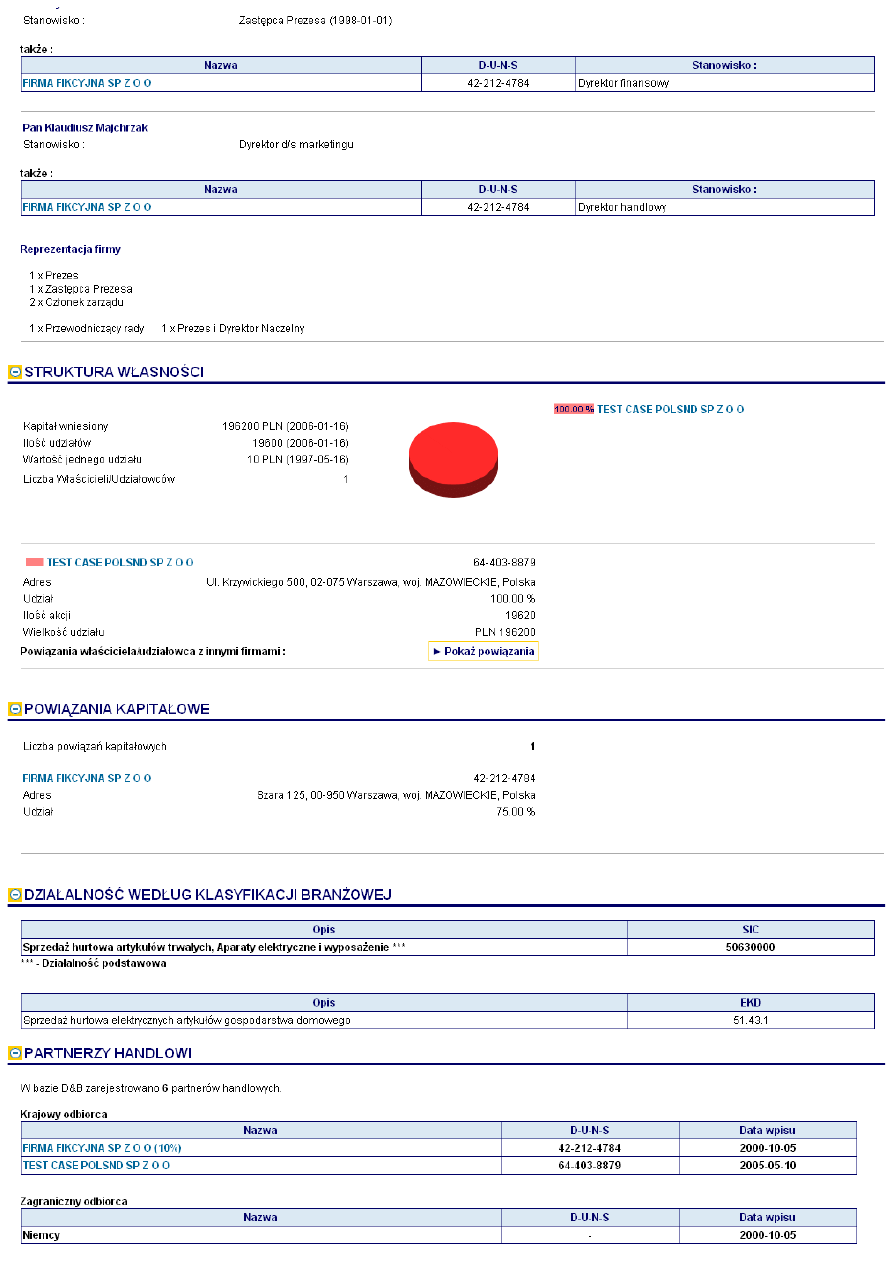Open FIRMA FIKCYJNA link in Dyrektor handlowy row
Image resolution: width=893 pixels, height=1263 pixels.
click(87, 207)
